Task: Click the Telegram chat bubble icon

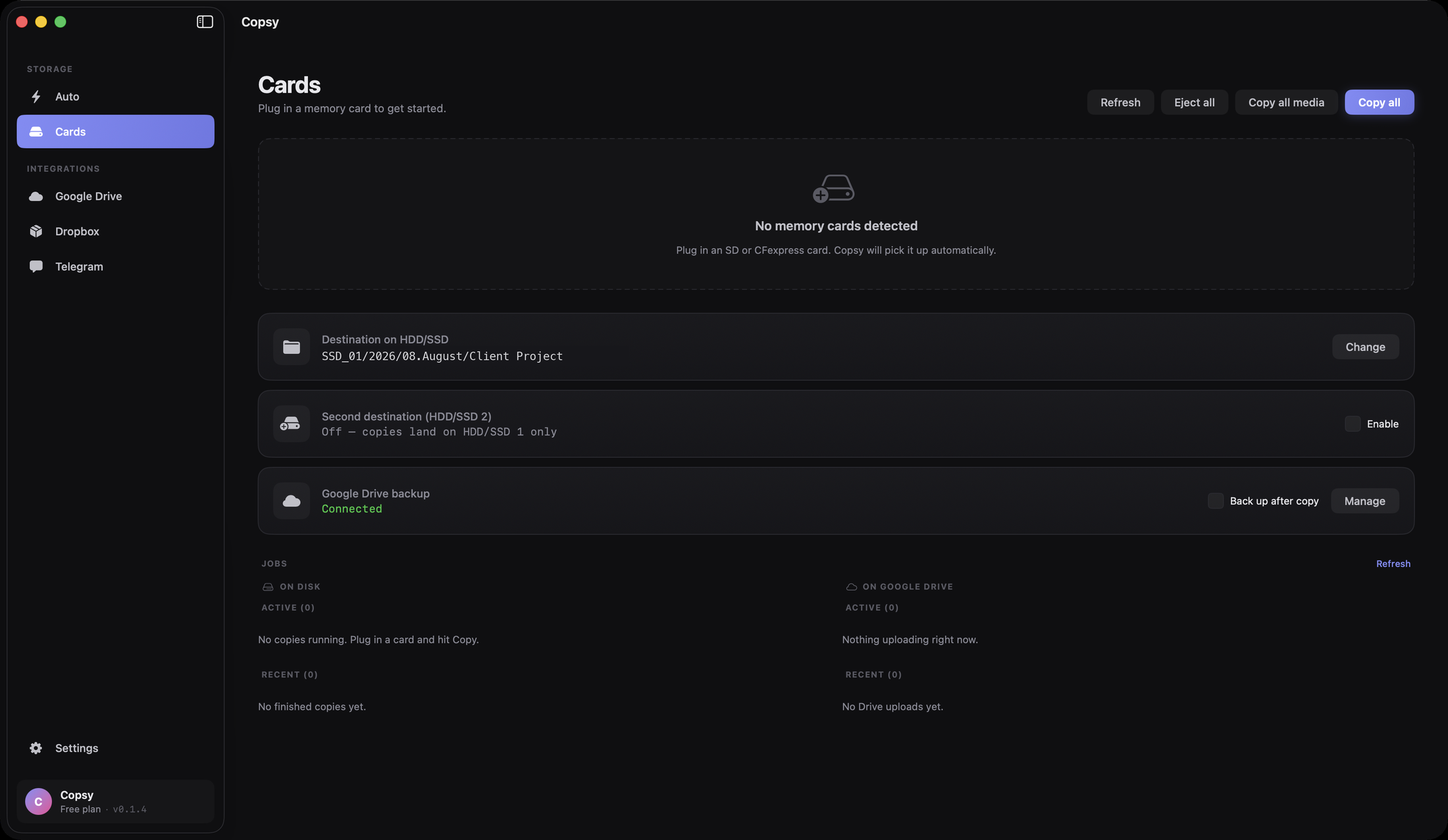Action: coord(36,266)
